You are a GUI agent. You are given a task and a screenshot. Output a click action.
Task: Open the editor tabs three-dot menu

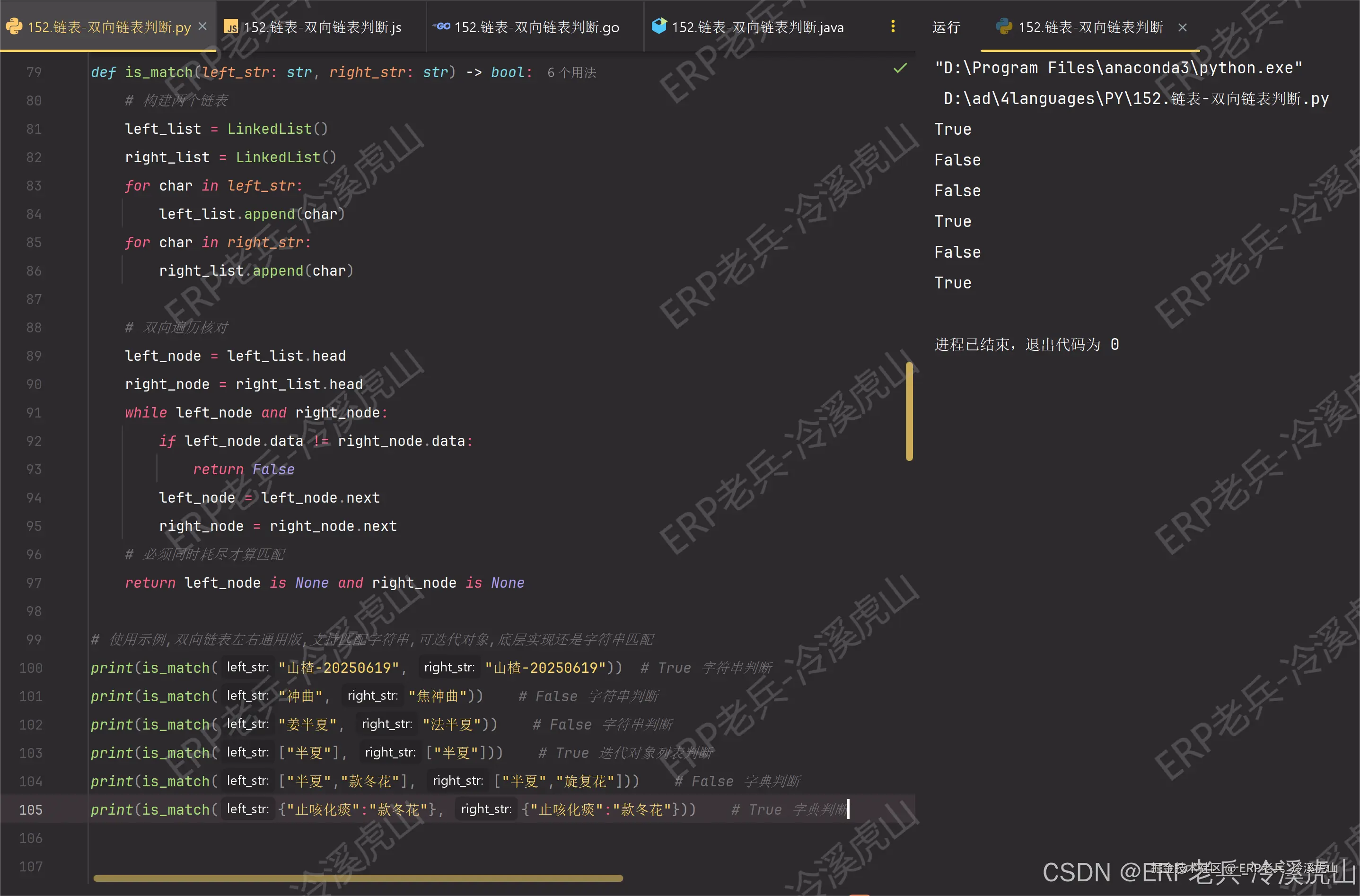tap(892, 26)
